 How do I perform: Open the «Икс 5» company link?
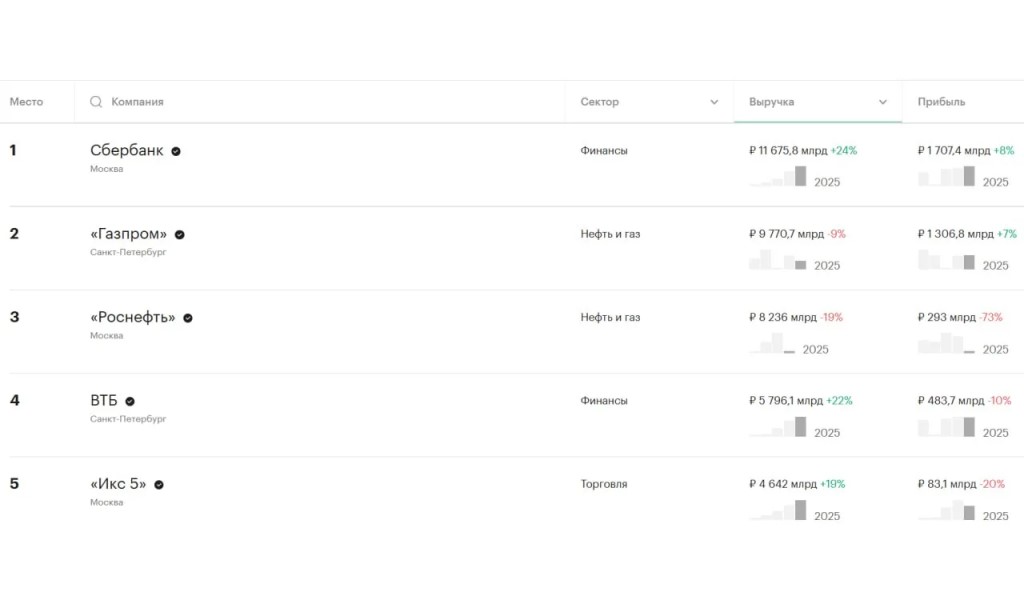(x=118, y=484)
